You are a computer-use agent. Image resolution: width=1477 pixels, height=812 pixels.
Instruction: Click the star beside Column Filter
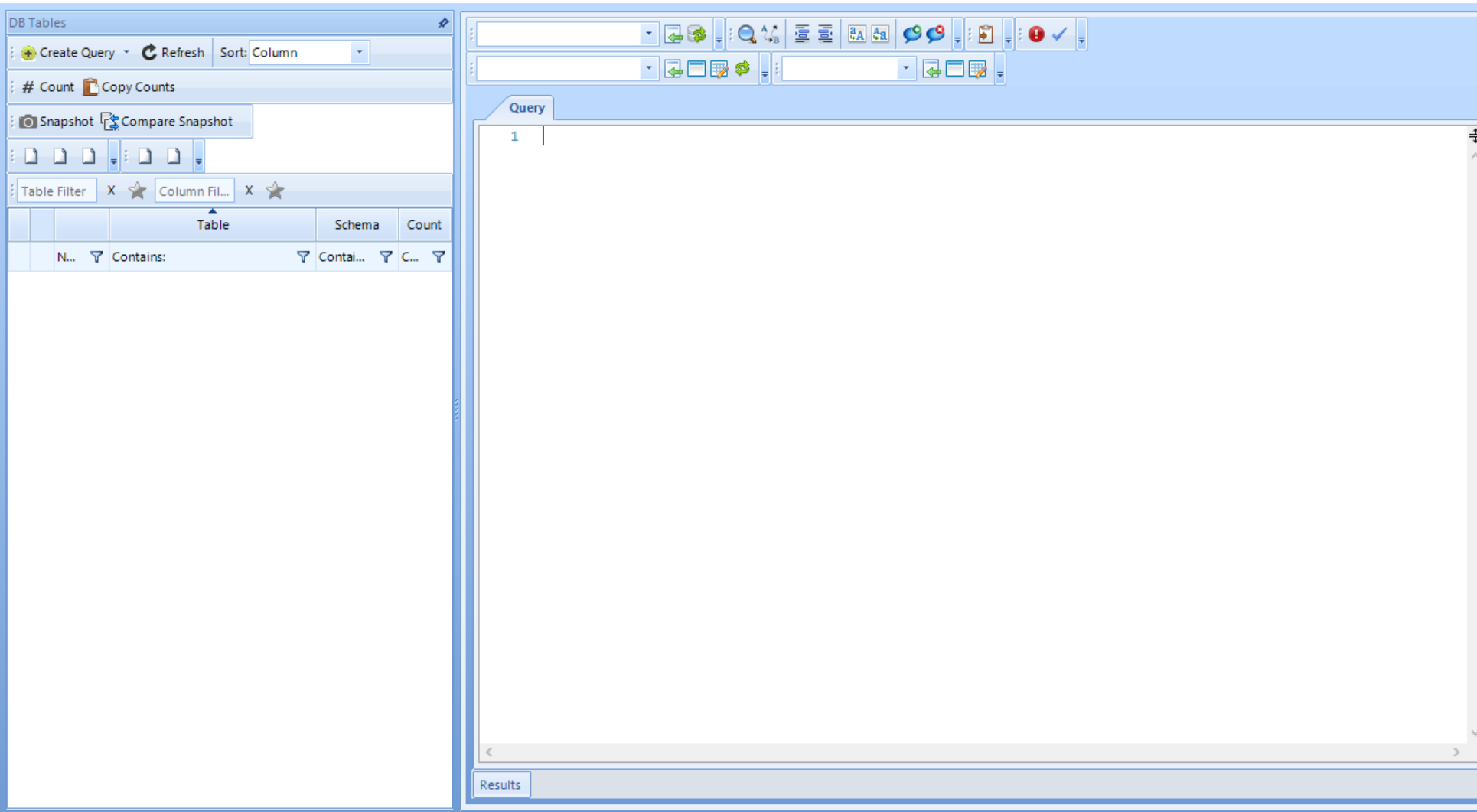[x=276, y=191]
